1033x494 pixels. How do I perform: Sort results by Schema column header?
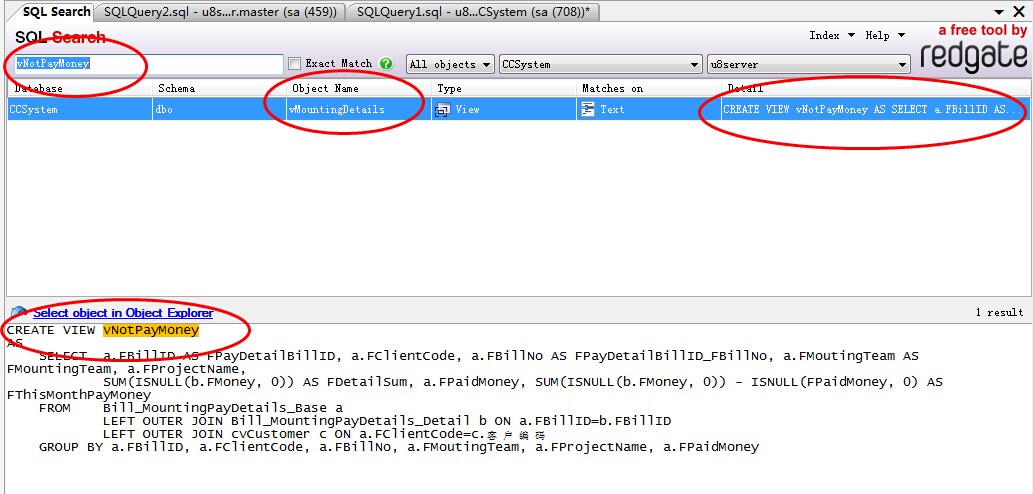[x=217, y=89]
